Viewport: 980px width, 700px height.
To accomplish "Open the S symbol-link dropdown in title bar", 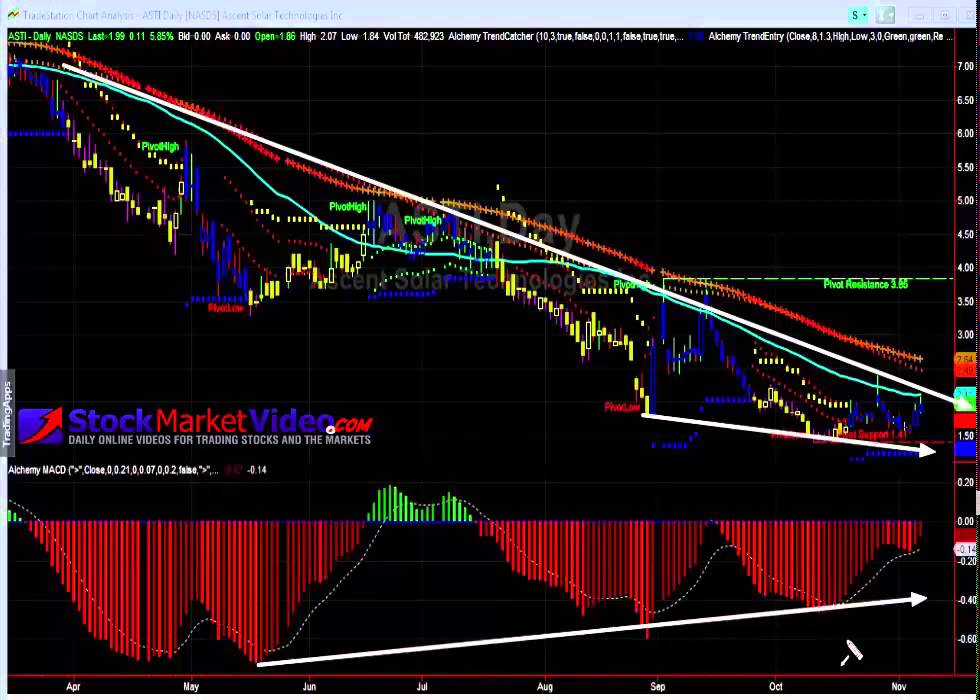I will tap(859, 15).
